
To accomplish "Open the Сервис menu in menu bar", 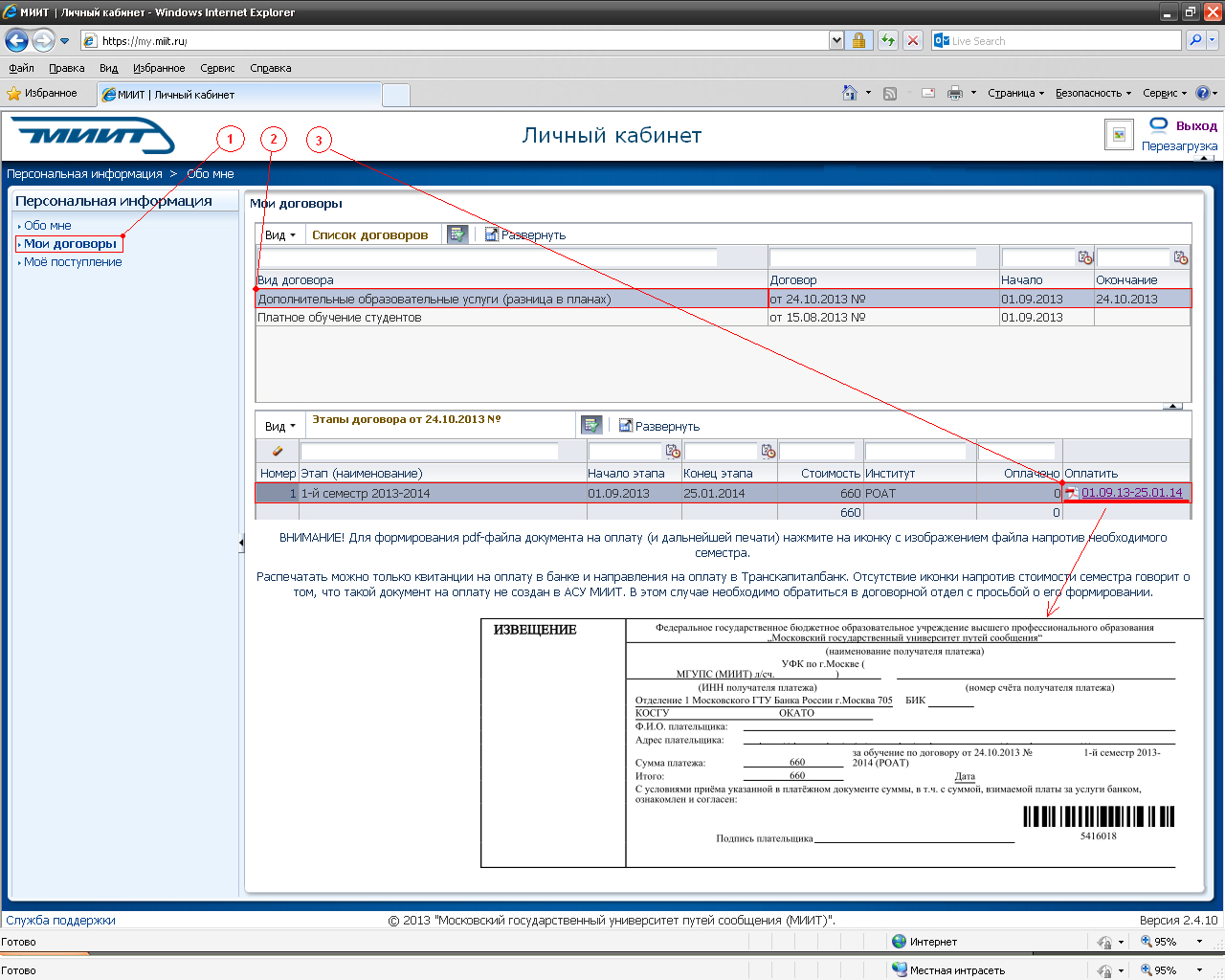I will [x=217, y=68].
